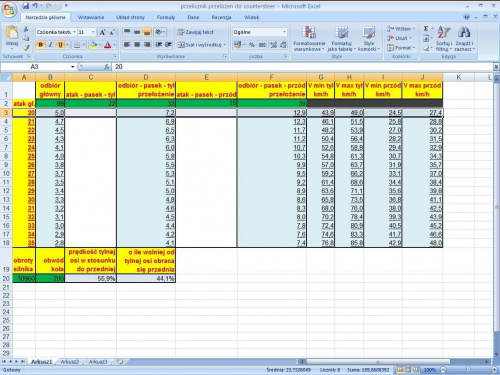Click the Zawijaj tekst button

(196, 32)
